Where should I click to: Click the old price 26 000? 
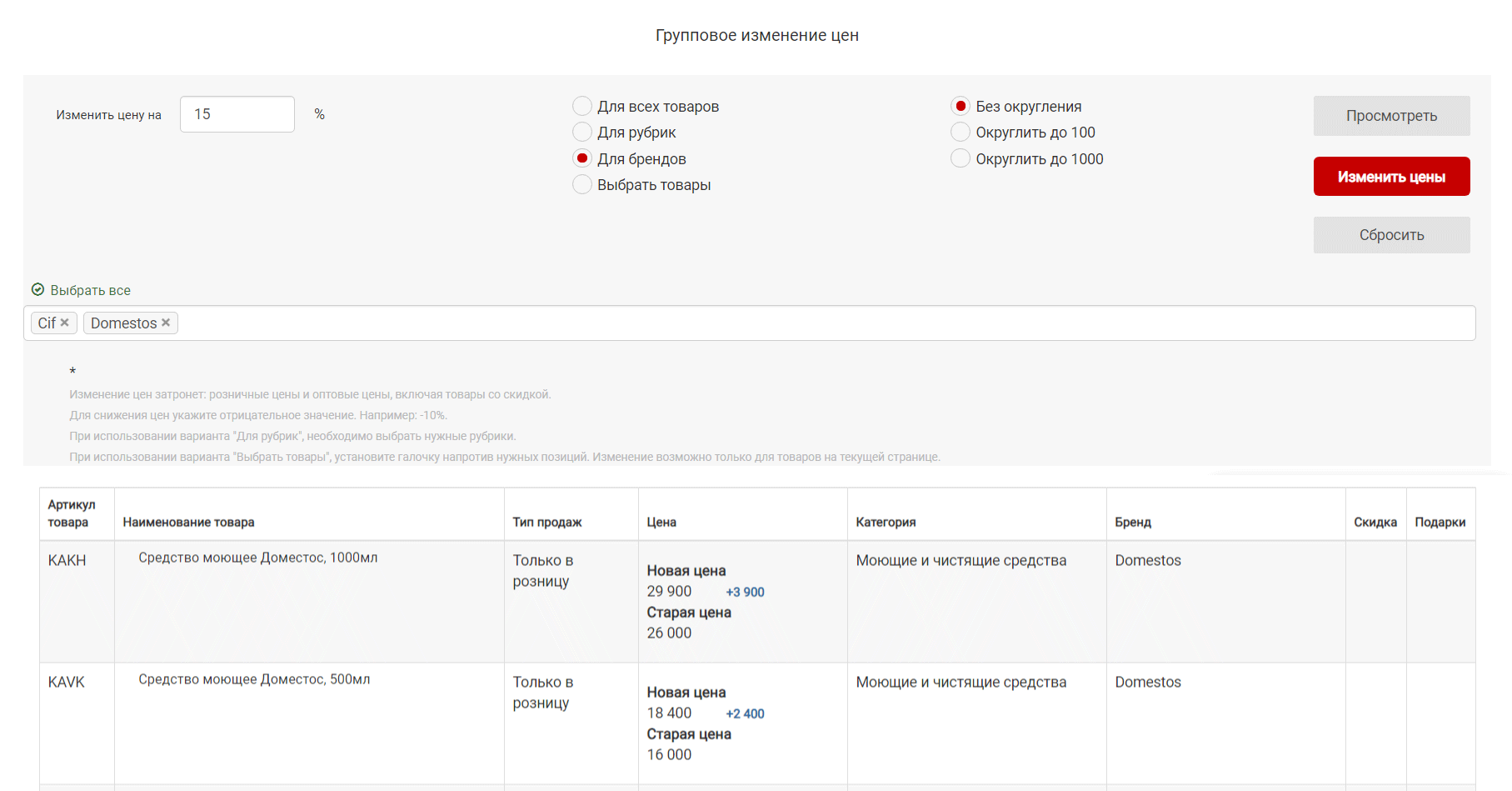[669, 633]
